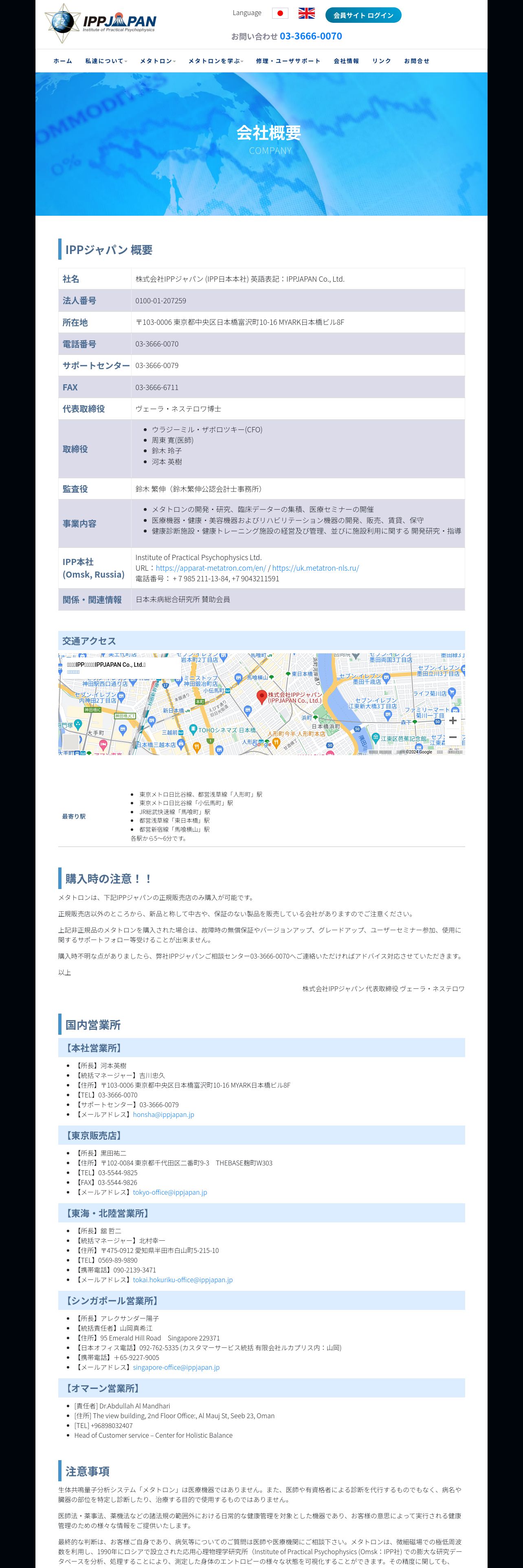This screenshot has width=523, height=1568.
Task: Go to ホーム menu item
Action: [x=63, y=61]
